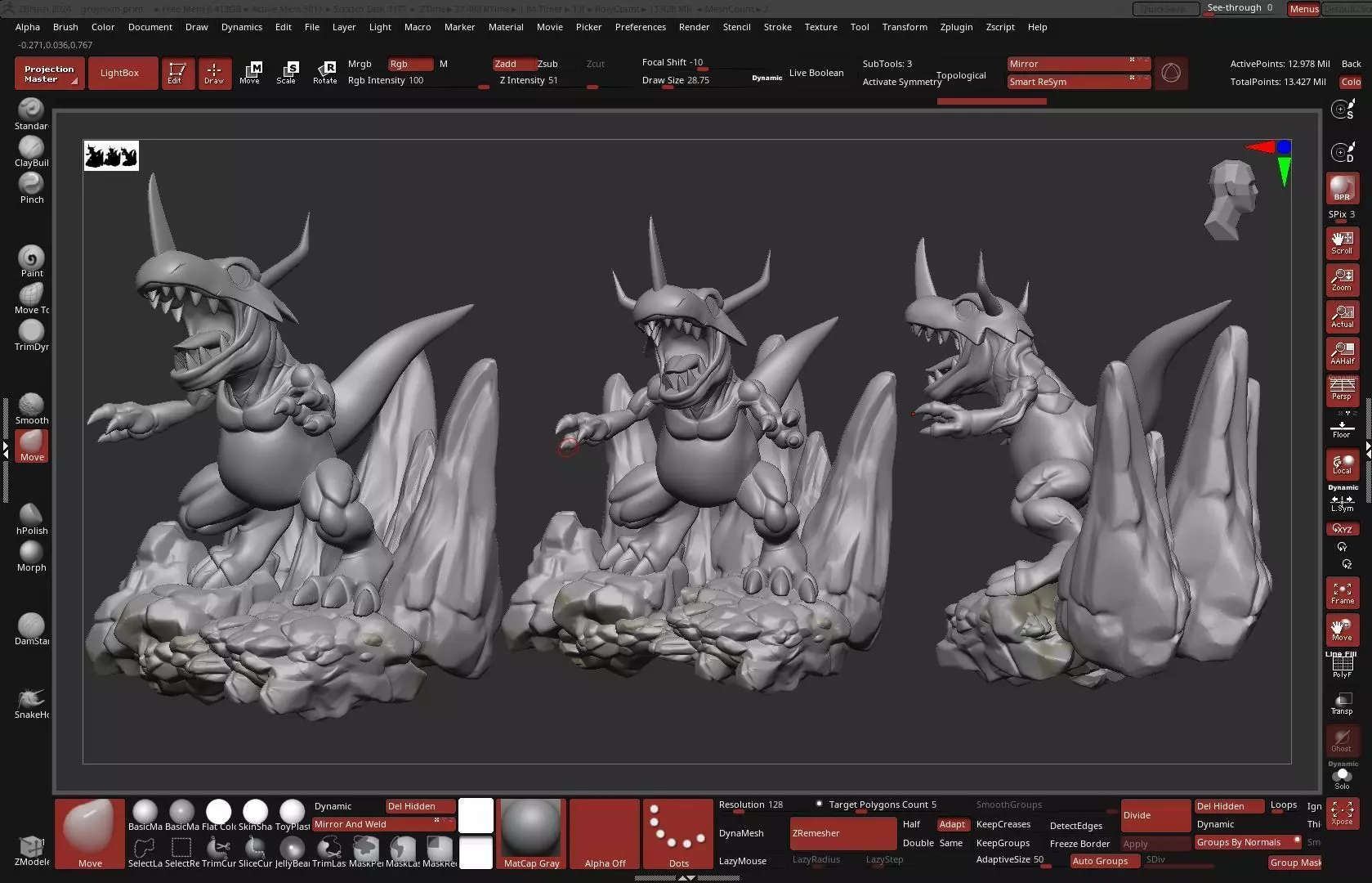Open the Zplugin menu
Image resolution: width=1372 pixels, height=883 pixels.
pyautogui.click(x=956, y=27)
